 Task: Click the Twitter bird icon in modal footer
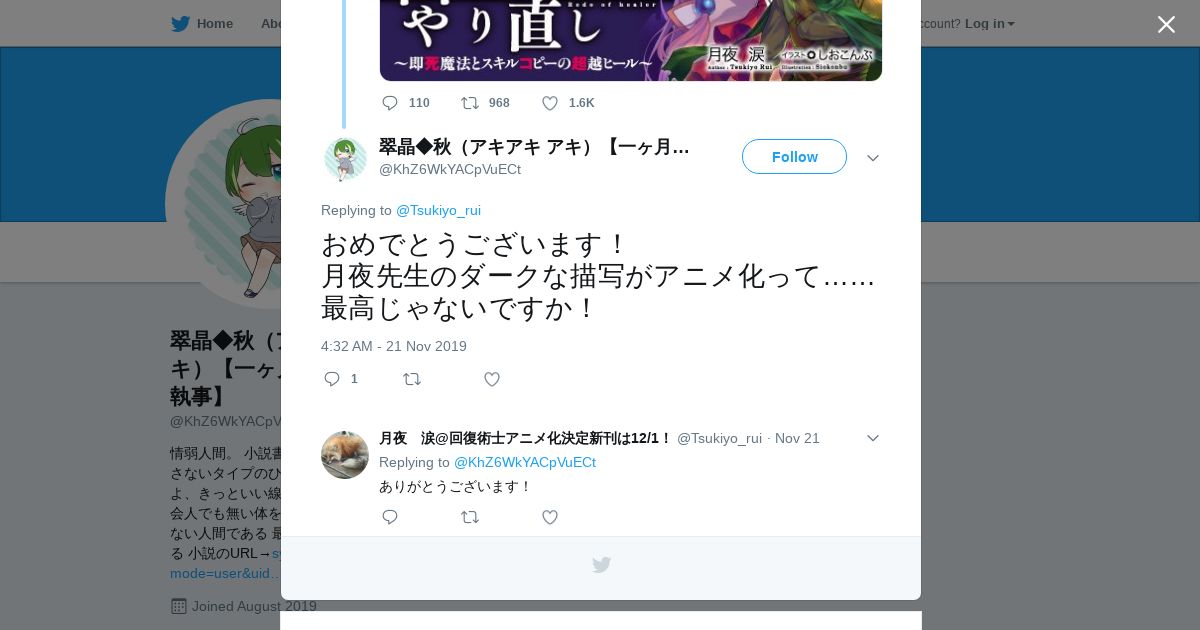(x=601, y=565)
